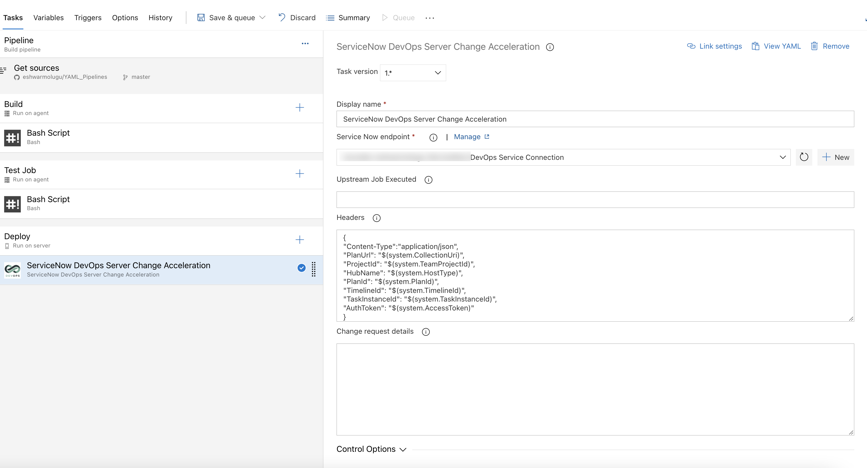Remove the selected task
Image resolution: width=867 pixels, height=468 pixels.
click(830, 46)
